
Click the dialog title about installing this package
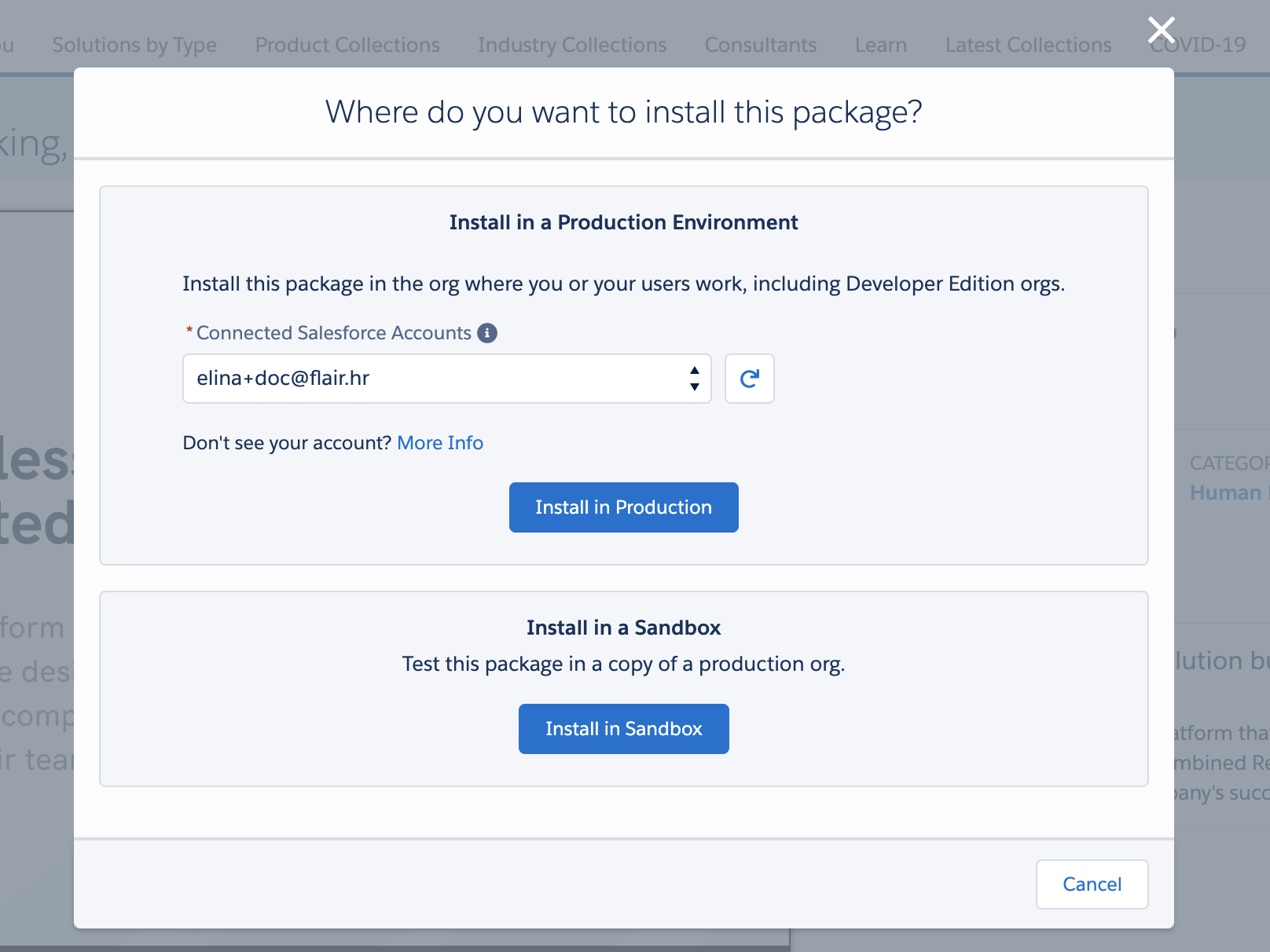coord(623,112)
